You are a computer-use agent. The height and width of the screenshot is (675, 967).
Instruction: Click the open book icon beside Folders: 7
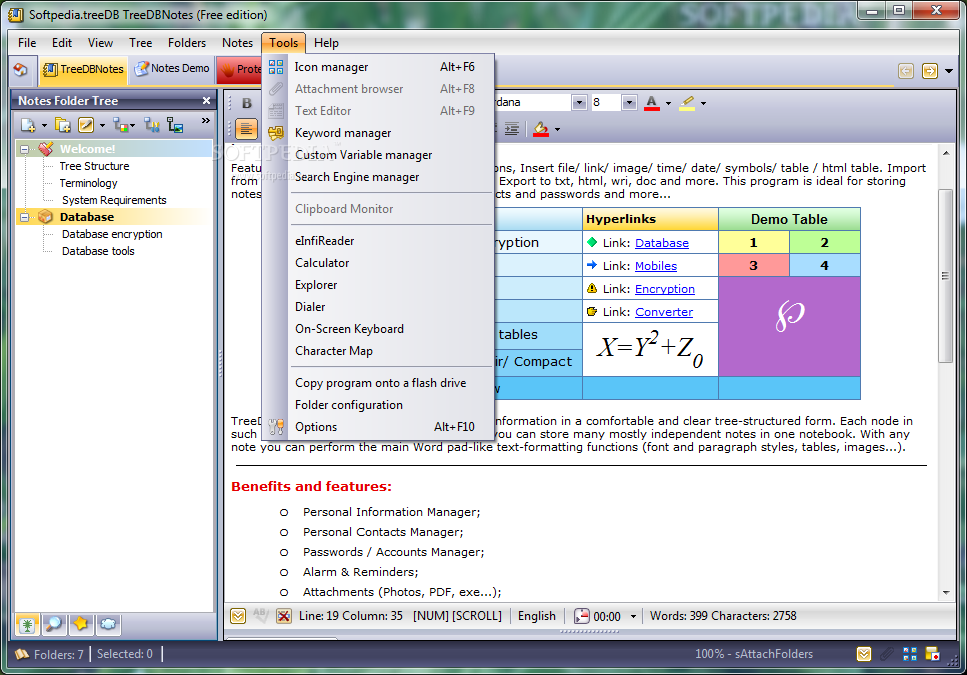22,654
